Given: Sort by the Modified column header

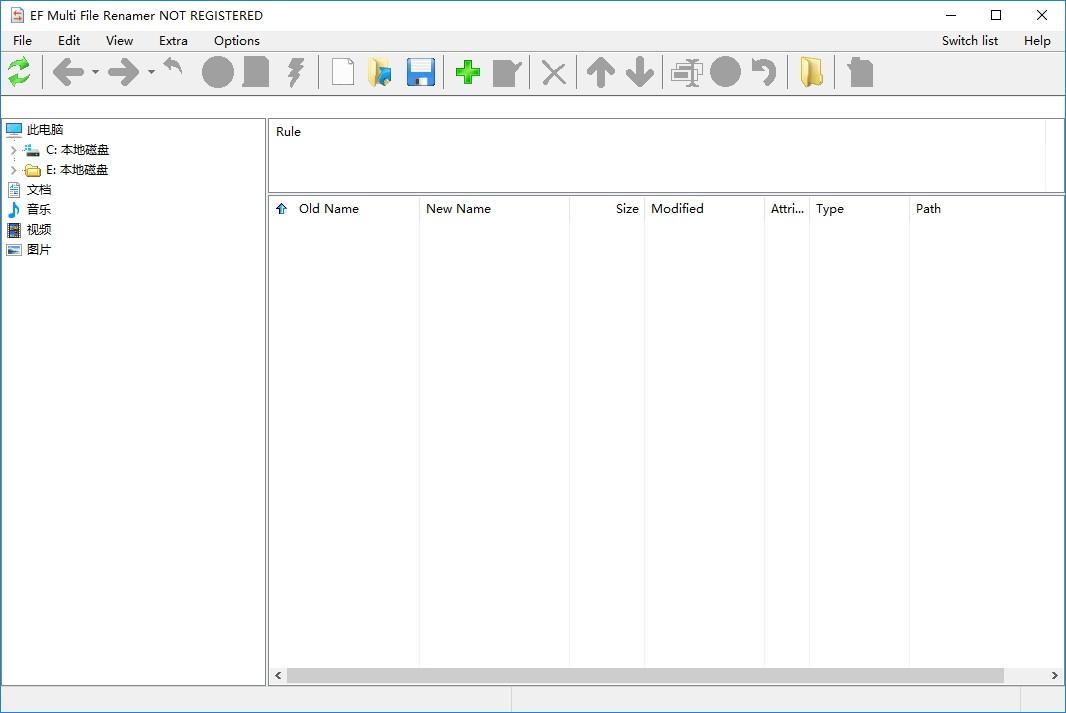Looking at the screenshot, I should tap(704, 209).
